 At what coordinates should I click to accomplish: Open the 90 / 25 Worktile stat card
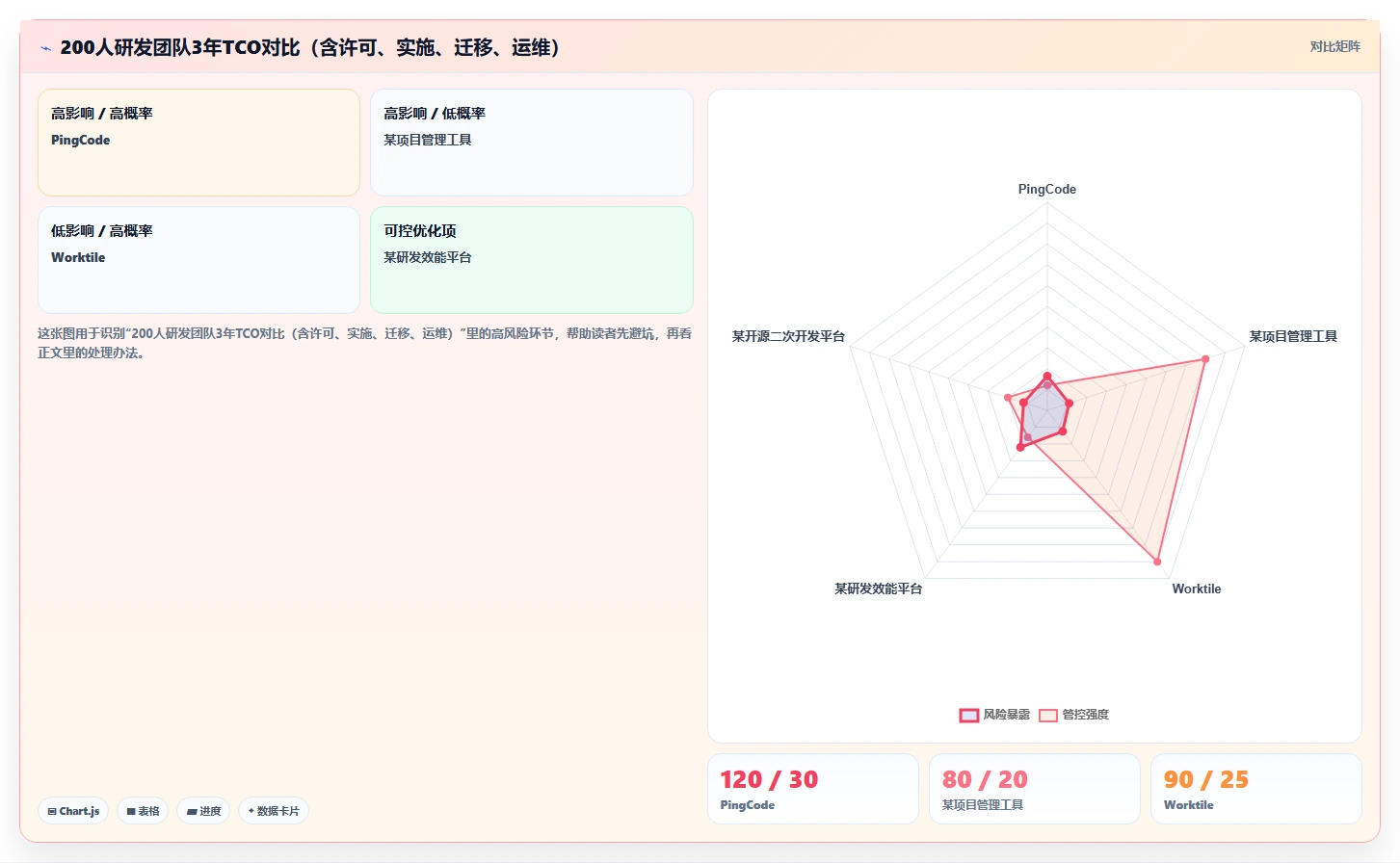coord(1256,789)
